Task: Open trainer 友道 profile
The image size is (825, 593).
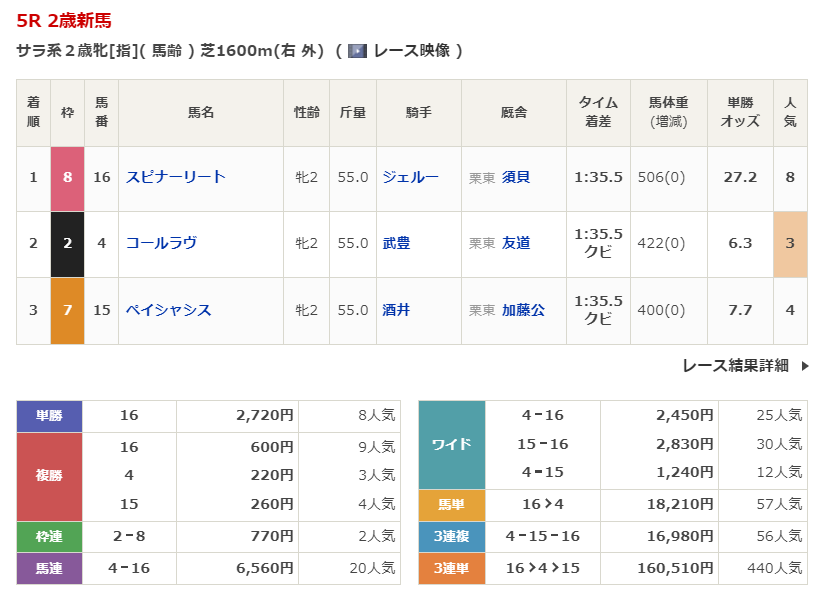Action: pyautogui.click(x=516, y=243)
